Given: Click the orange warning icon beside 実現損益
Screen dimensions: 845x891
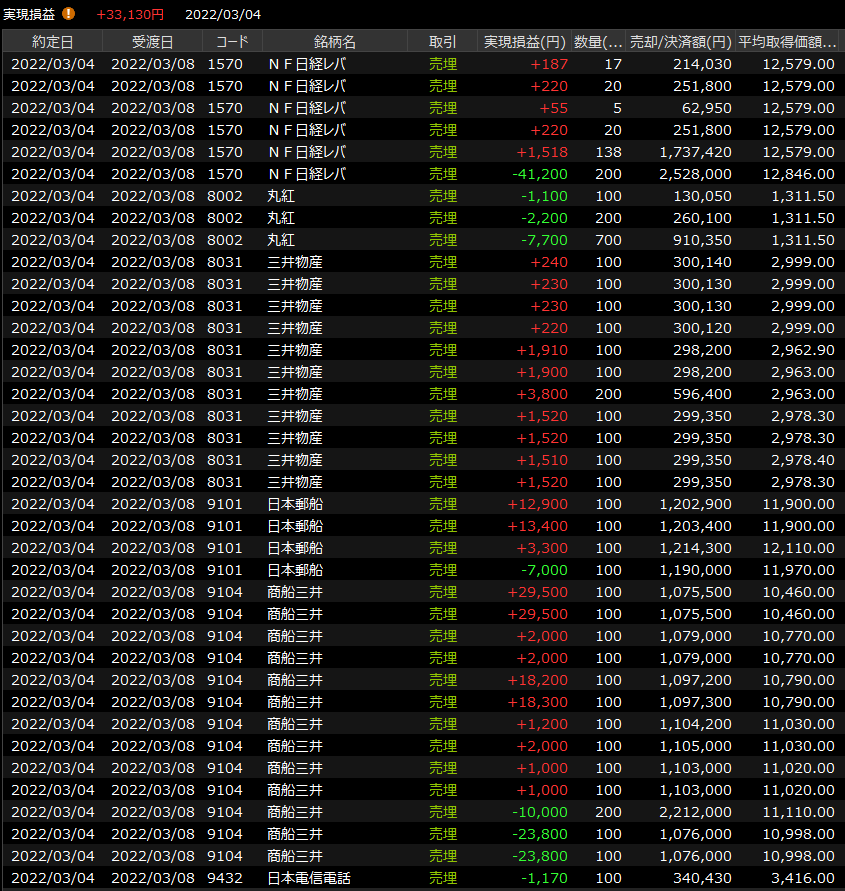Looking at the screenshot, I should tap(69, 14).
